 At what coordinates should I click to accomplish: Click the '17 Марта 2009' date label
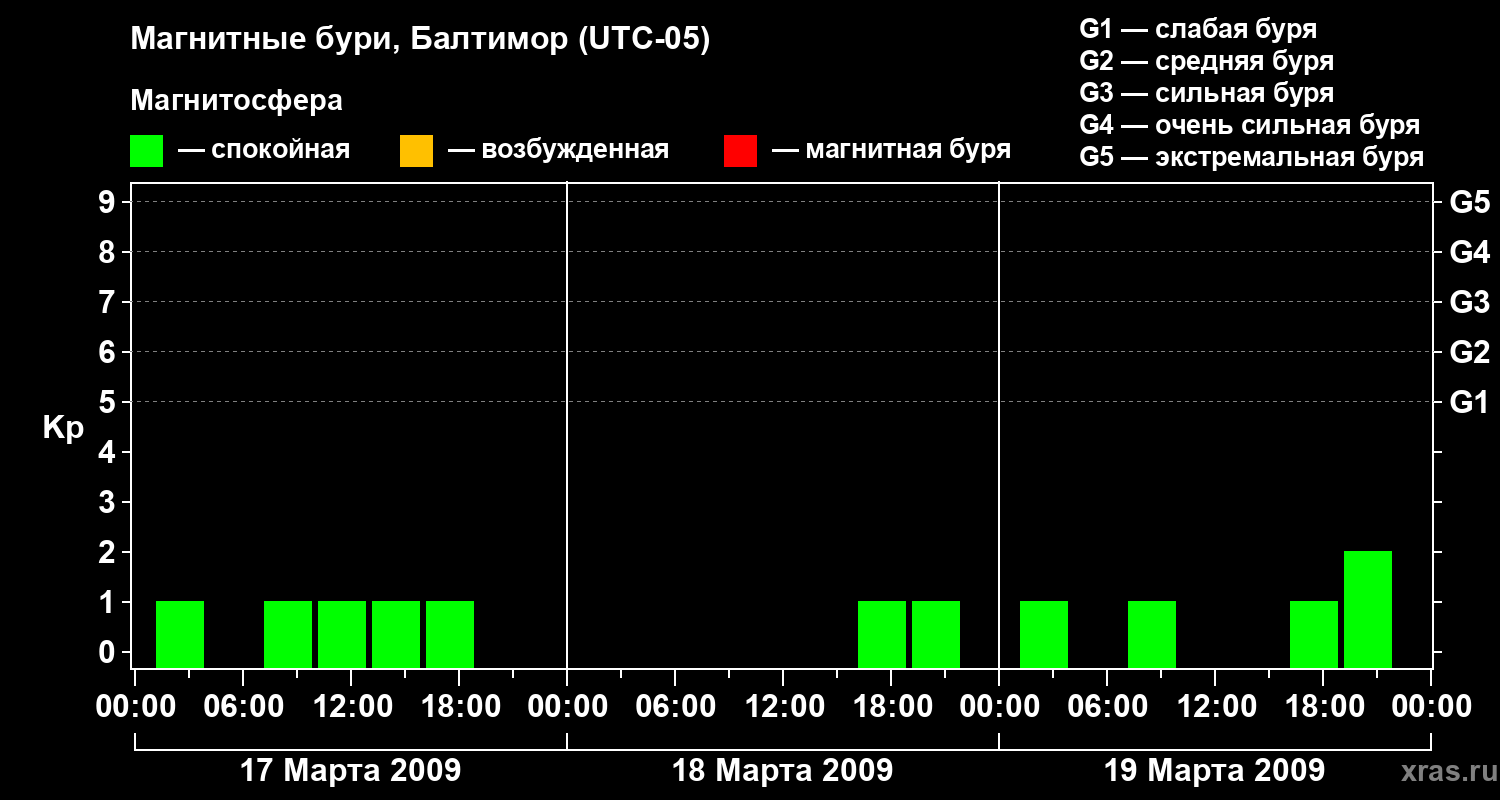click(x=351, y=771)
